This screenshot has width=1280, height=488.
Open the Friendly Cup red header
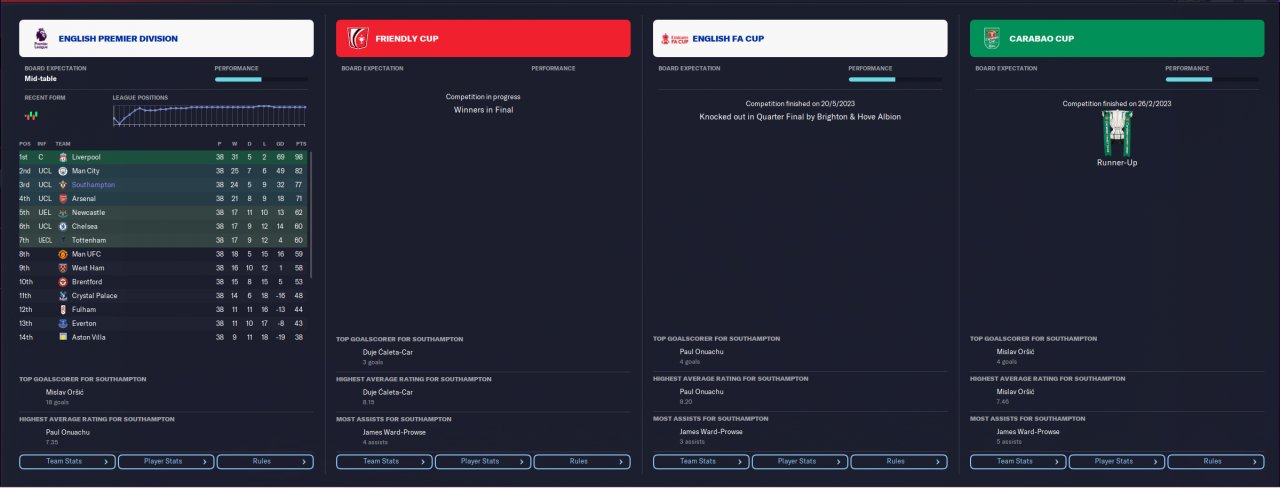pos(483,38)
